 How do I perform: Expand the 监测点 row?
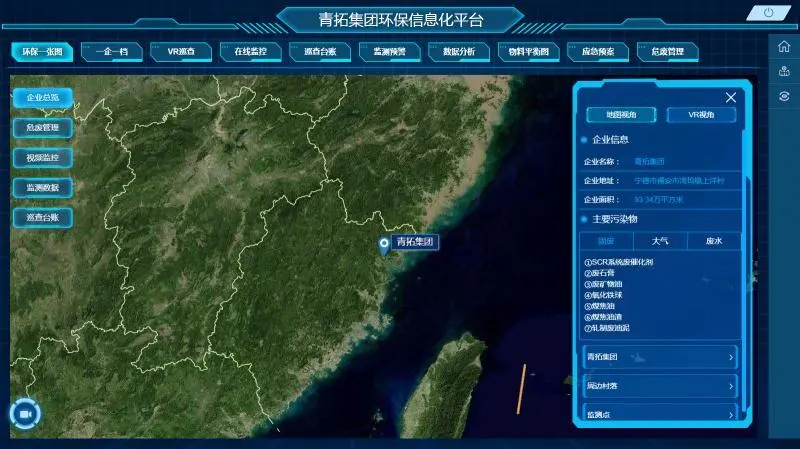point(660,413)
